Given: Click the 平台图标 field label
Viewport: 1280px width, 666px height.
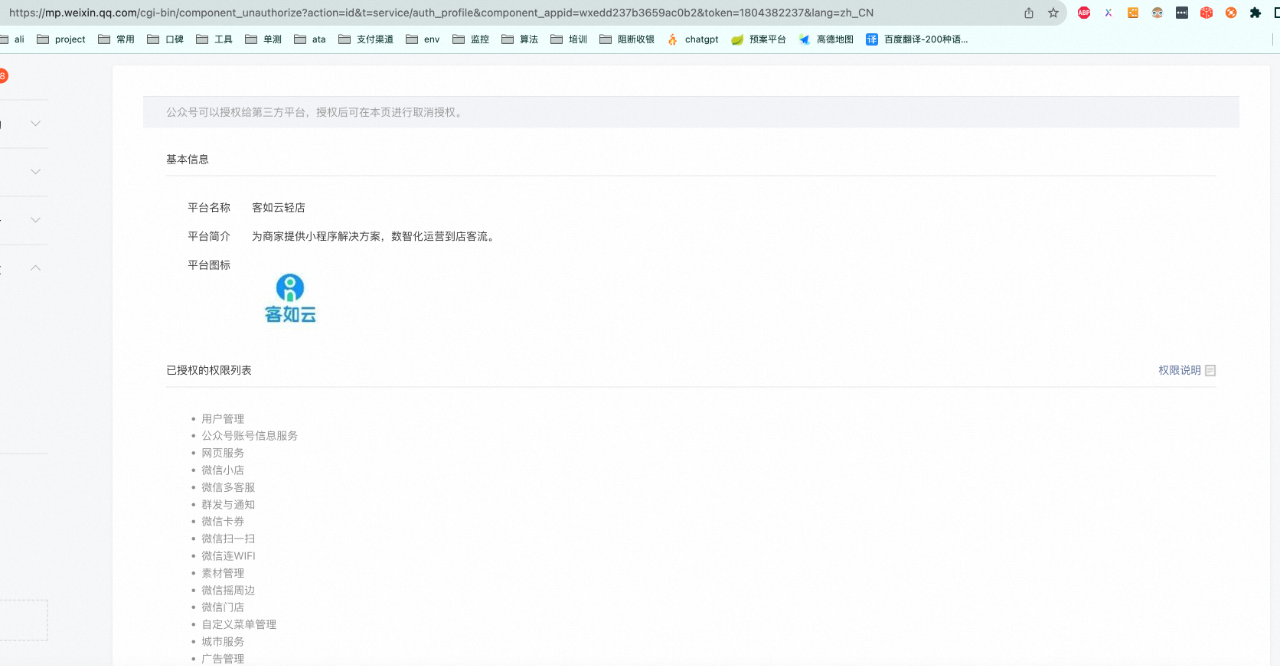Looking at the screenshot, I should [209, 266].
